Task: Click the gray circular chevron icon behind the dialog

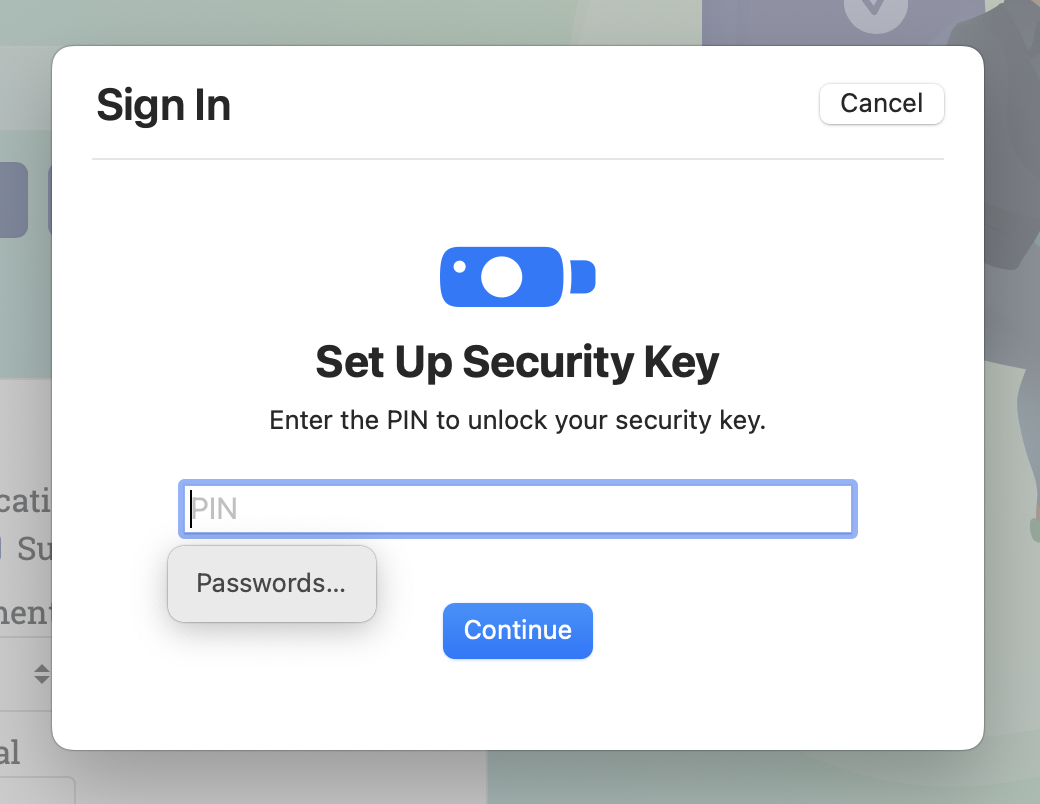Action: tap(875, 14)
